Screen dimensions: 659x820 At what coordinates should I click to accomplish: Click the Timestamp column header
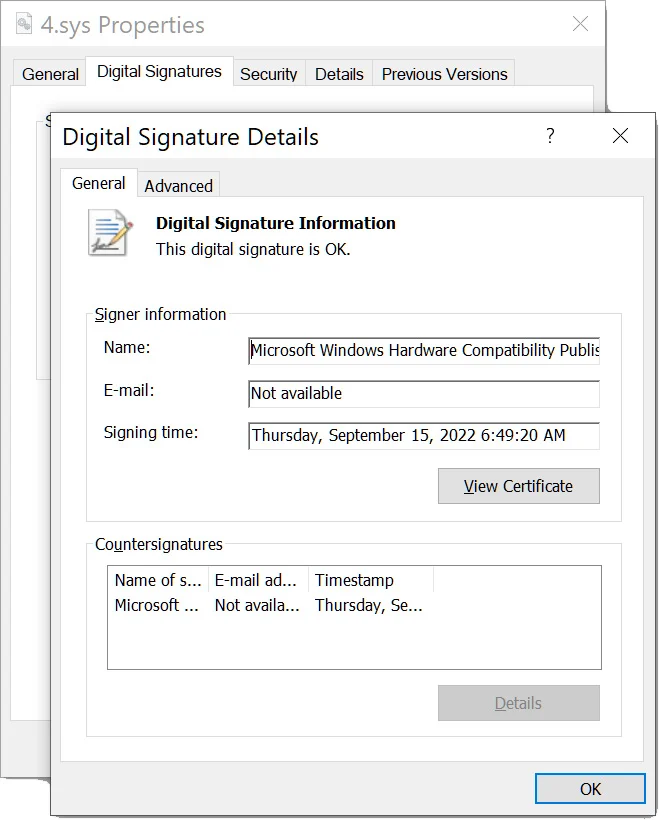[370, 580]
